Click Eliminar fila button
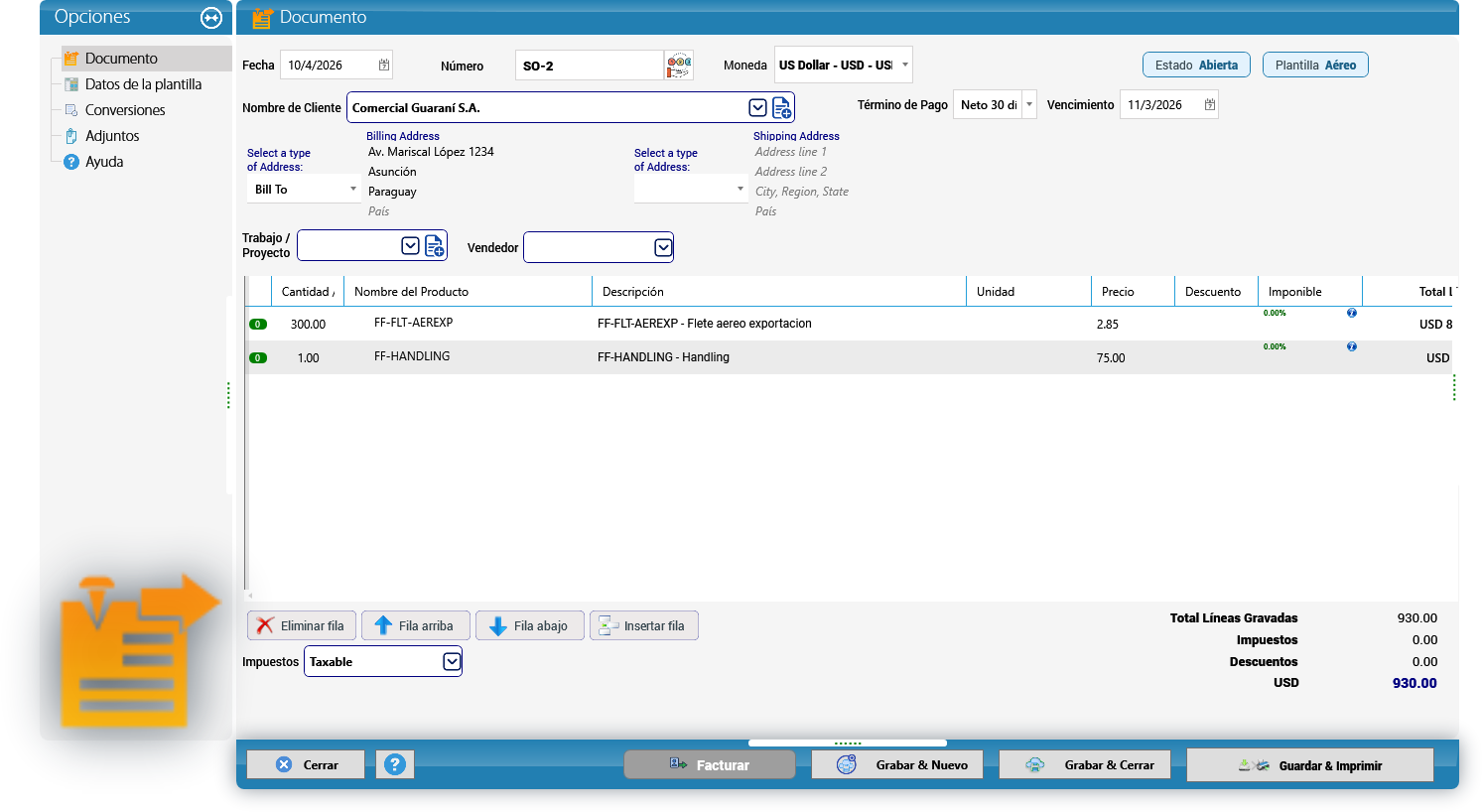Screen dimensions: 1482x812 [x=302, y=625]
